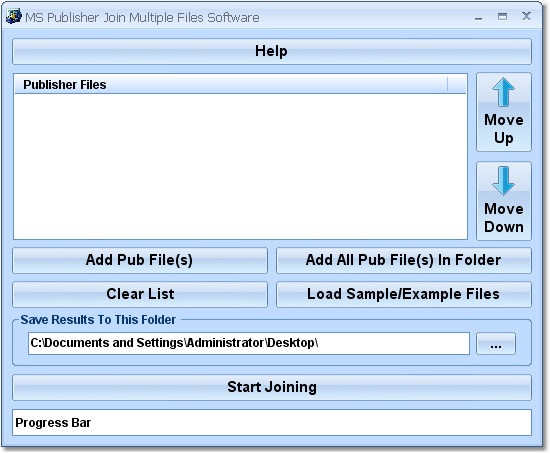Viewport: 550px width, 454px height.
Task: Click Add All Pub File(s) In Folder
Action: click(x=404, y=260)
